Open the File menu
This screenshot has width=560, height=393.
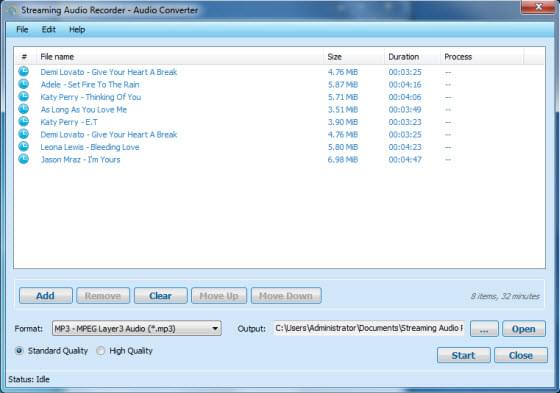point(22,29)
